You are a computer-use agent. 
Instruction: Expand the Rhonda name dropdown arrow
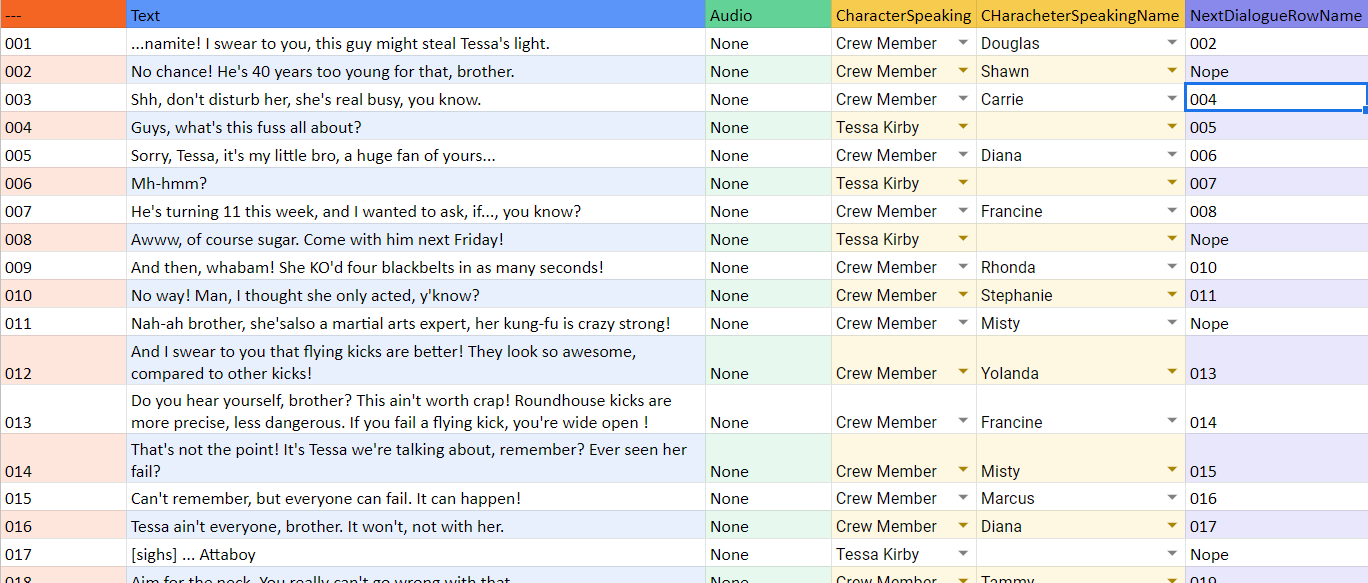click(x=1172, y=267)
